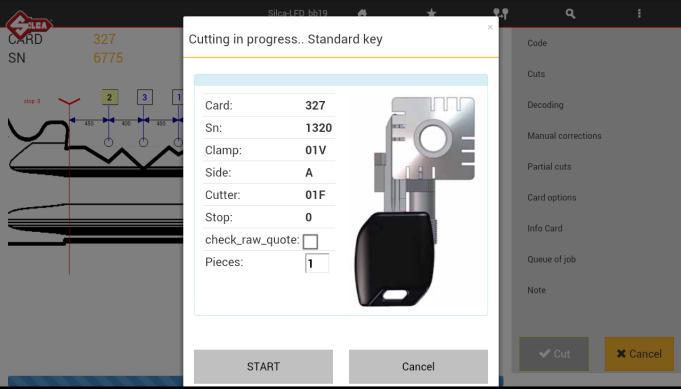Open the search magnifier icon
The height and width of the screenshot is (389, 681).
(570, 13)
